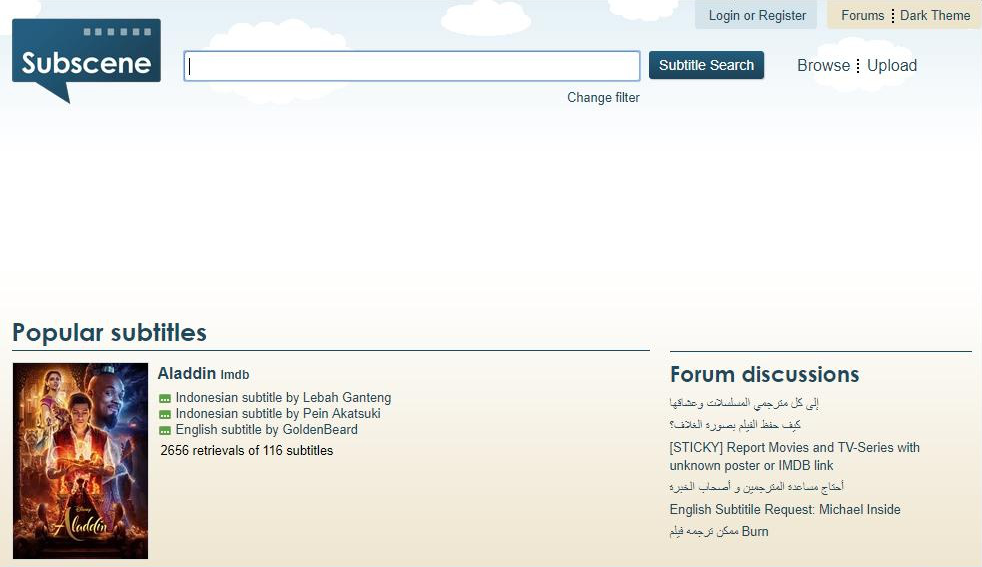Open English subtitle by GoldenBeard

(x=266, y=430)
